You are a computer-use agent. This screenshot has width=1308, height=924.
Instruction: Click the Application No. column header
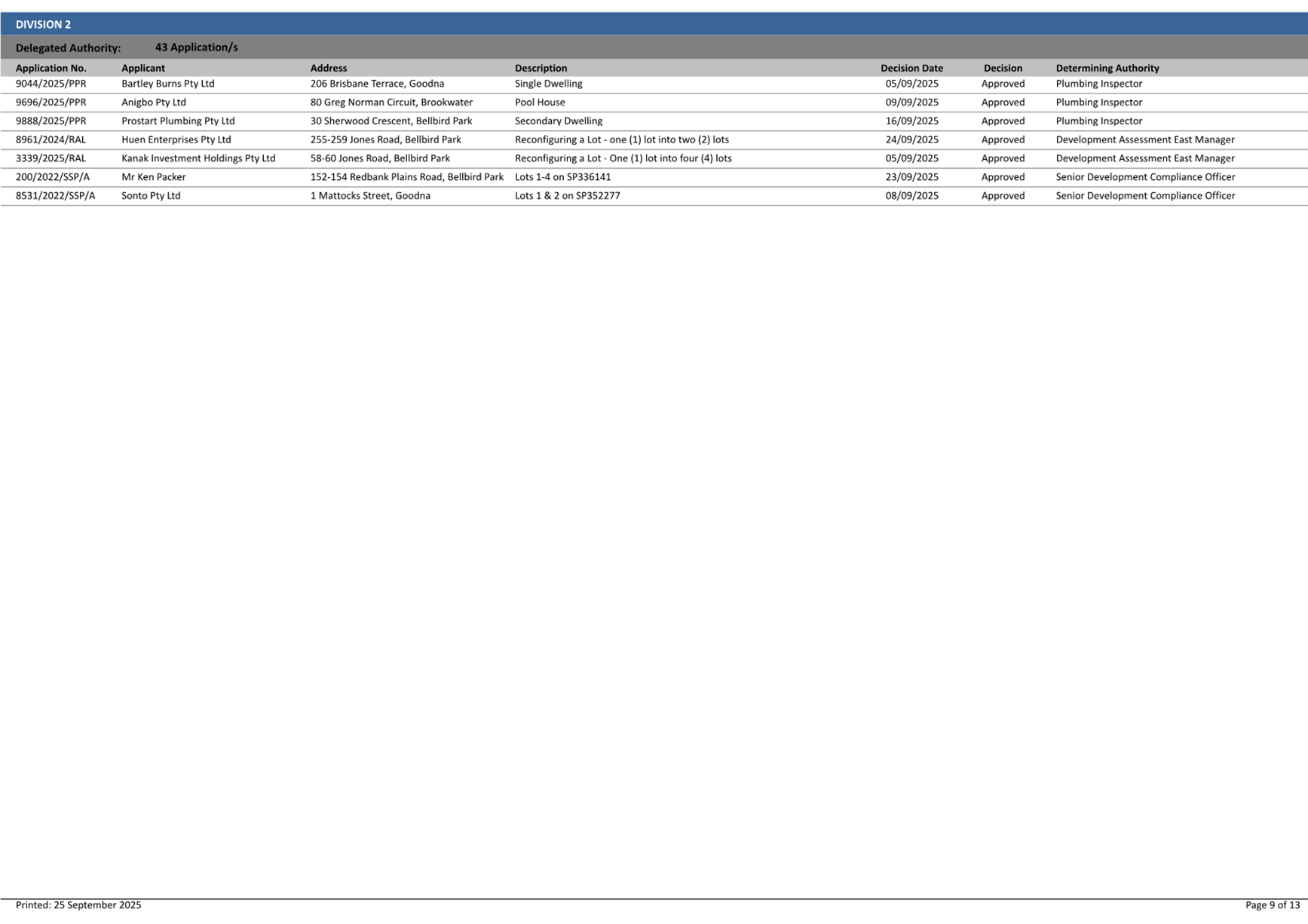tap(51, 68)
